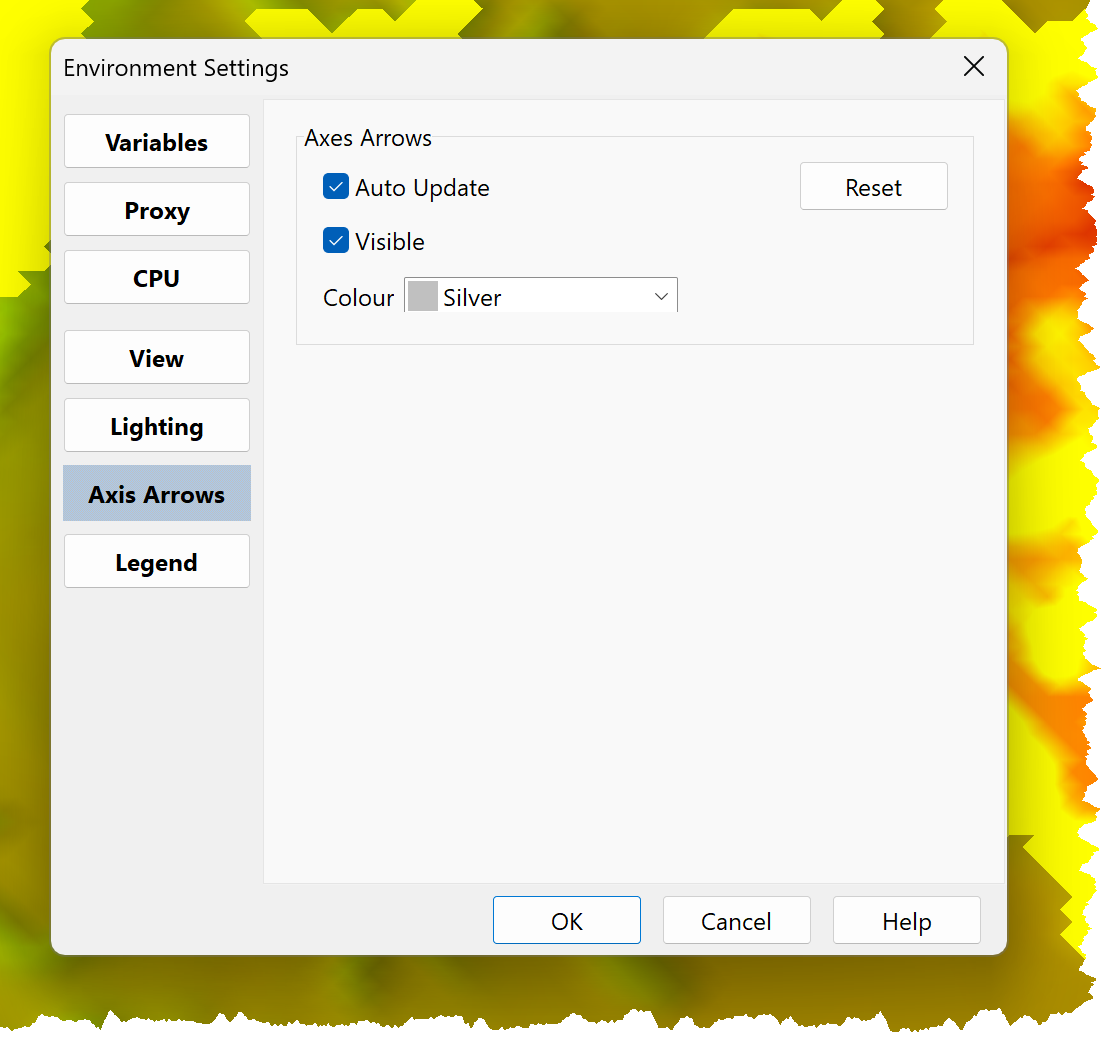The height and width of the screenshot is (1039, 1107).
Task: Open the Legend settings page
Action: (x=157, y=562)
